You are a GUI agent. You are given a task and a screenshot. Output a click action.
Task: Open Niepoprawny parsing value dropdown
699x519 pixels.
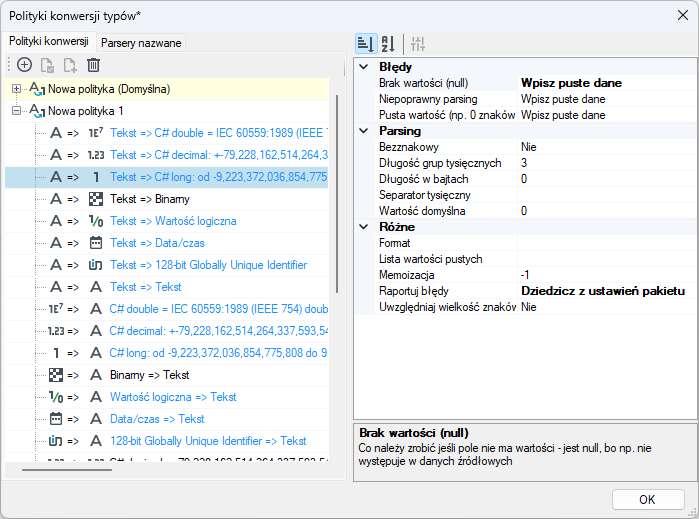tap(607, 99)
